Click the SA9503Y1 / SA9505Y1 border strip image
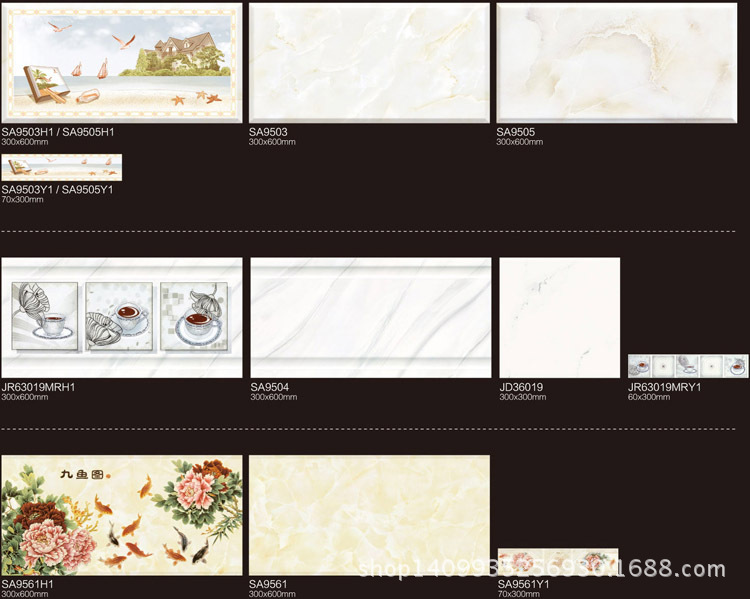Image resolution: width=750 pixels, height=599 pixels. coord(62,167)
